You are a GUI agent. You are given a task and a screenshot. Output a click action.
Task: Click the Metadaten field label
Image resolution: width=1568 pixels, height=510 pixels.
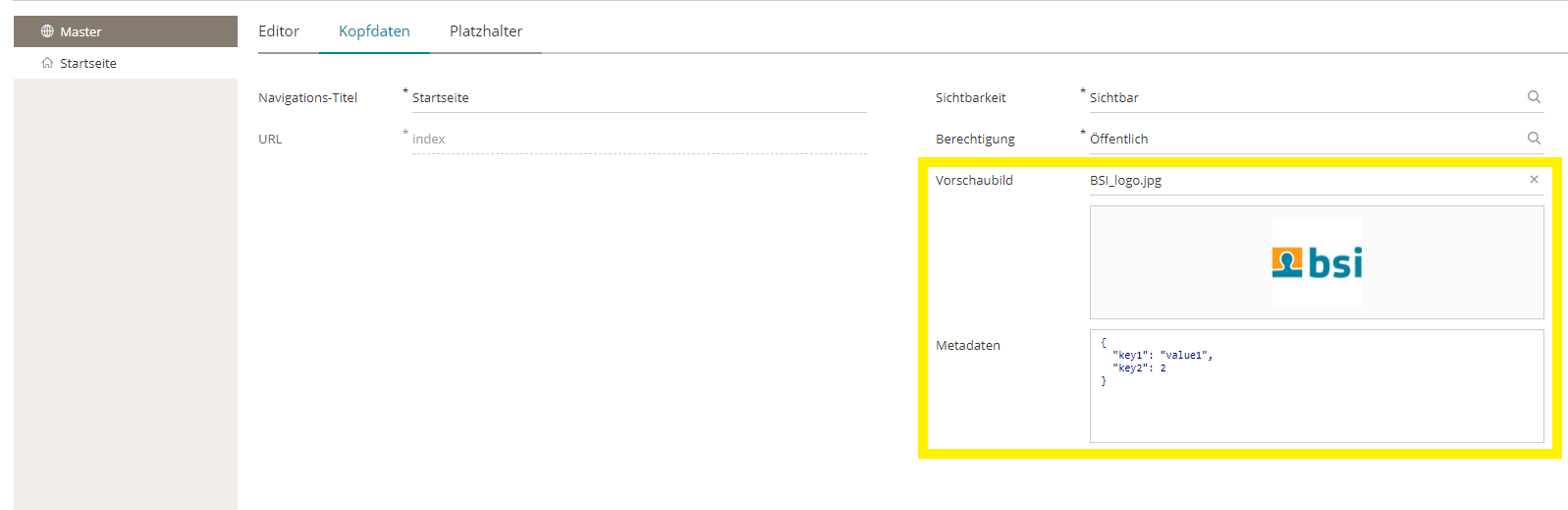(968, 346)
